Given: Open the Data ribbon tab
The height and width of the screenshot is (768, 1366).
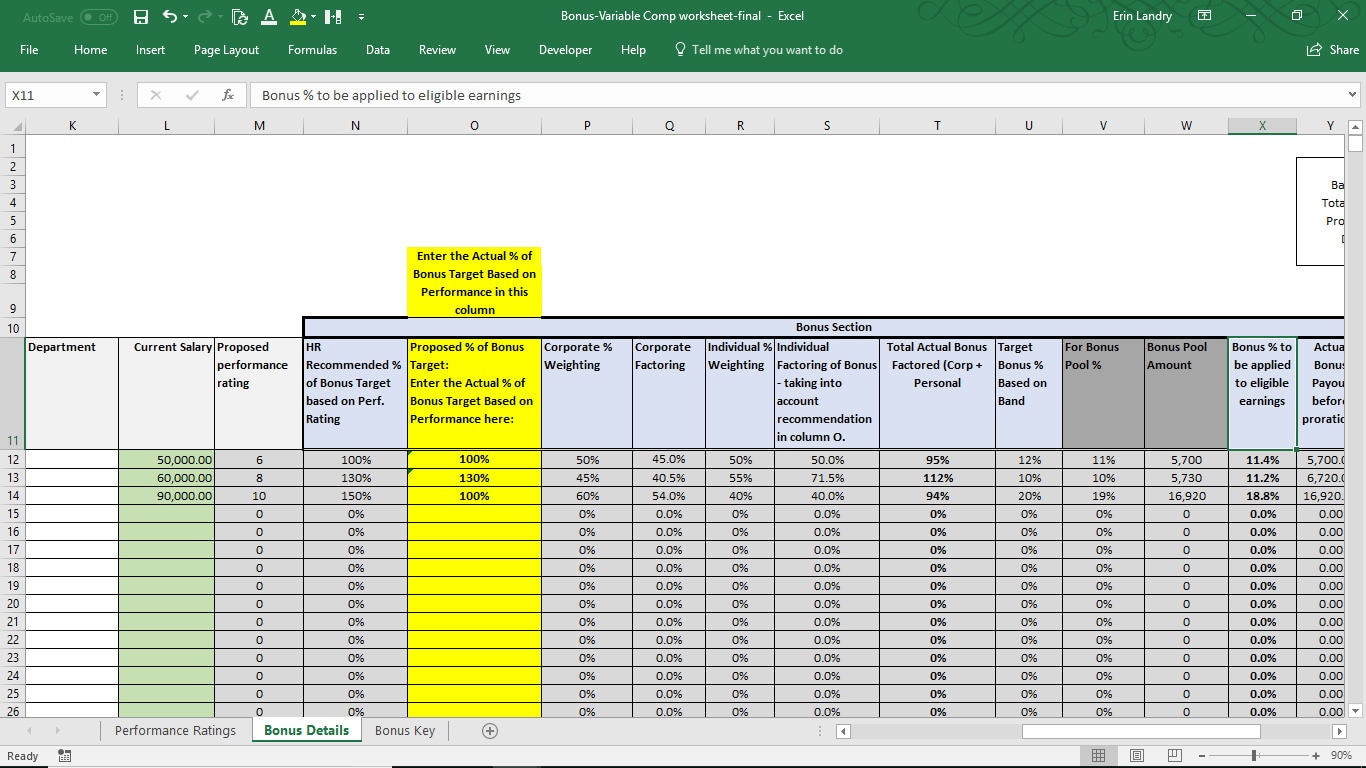Looking at the screenshot, I should (378, 49).
